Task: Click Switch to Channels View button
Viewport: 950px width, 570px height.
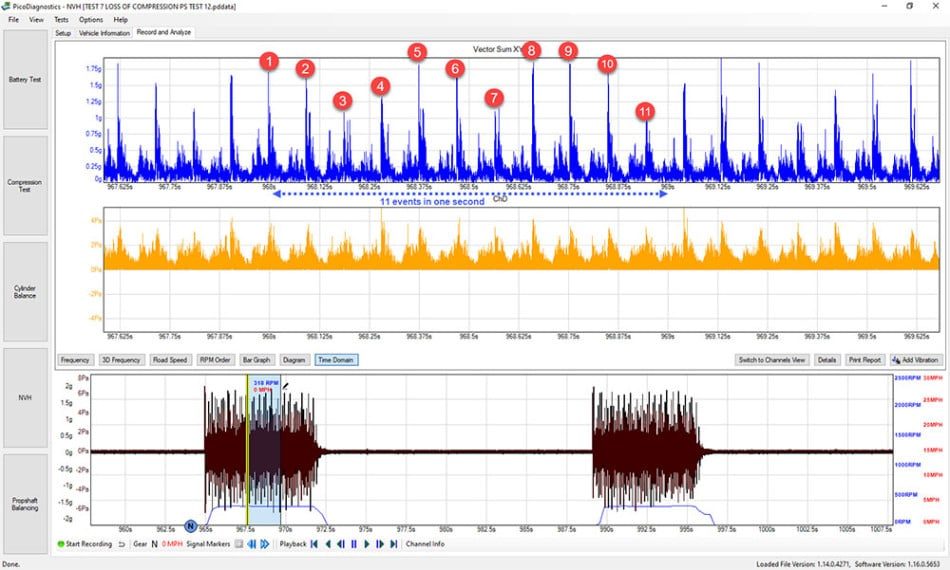Action: [772, 360]
